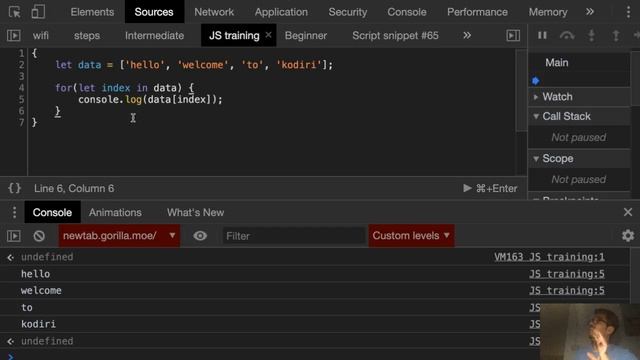Switch to the Beginner snippet tab
640x360 pixels.
click(x=306, y=36)
